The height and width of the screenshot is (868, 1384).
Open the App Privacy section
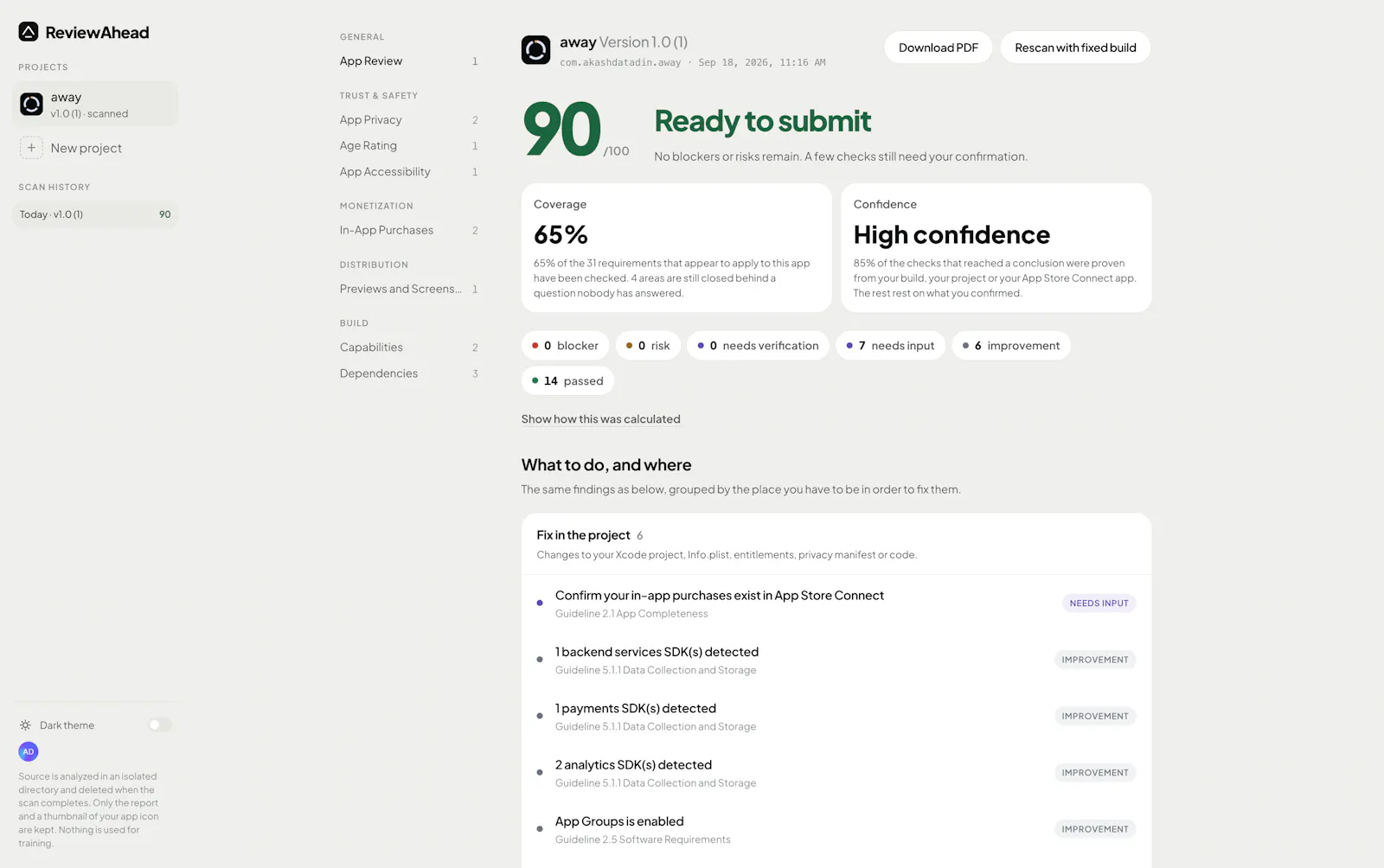pyautogui.click(x=408, y=120)
